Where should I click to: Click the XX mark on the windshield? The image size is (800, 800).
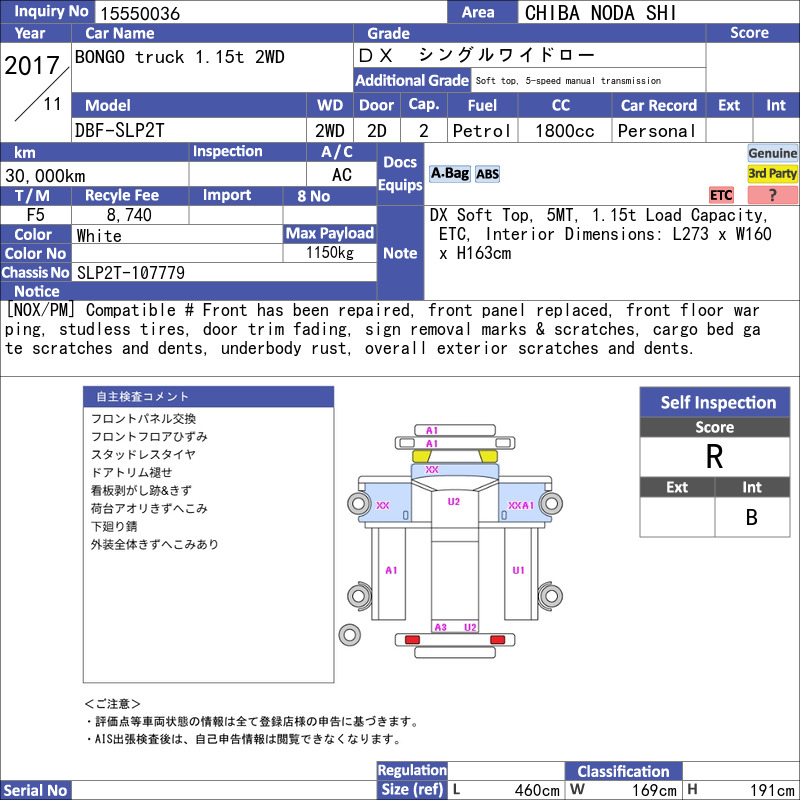point(432,469)
